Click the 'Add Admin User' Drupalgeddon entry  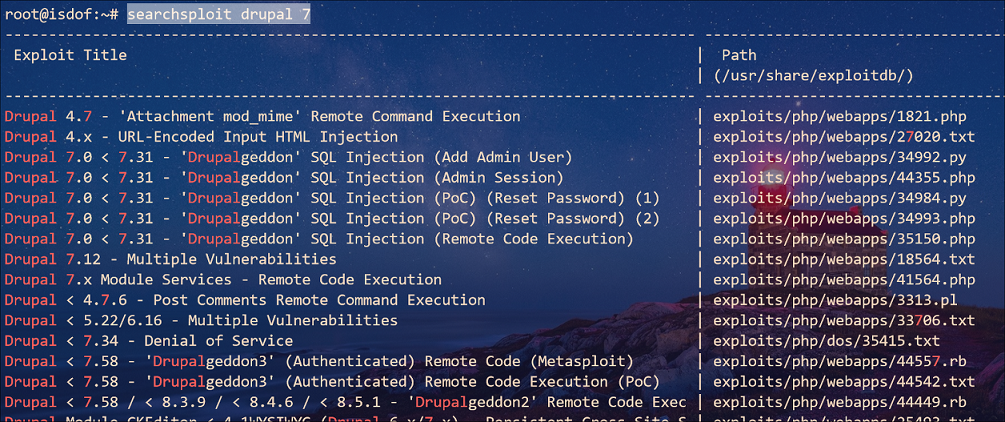click(x=288, y=157)
